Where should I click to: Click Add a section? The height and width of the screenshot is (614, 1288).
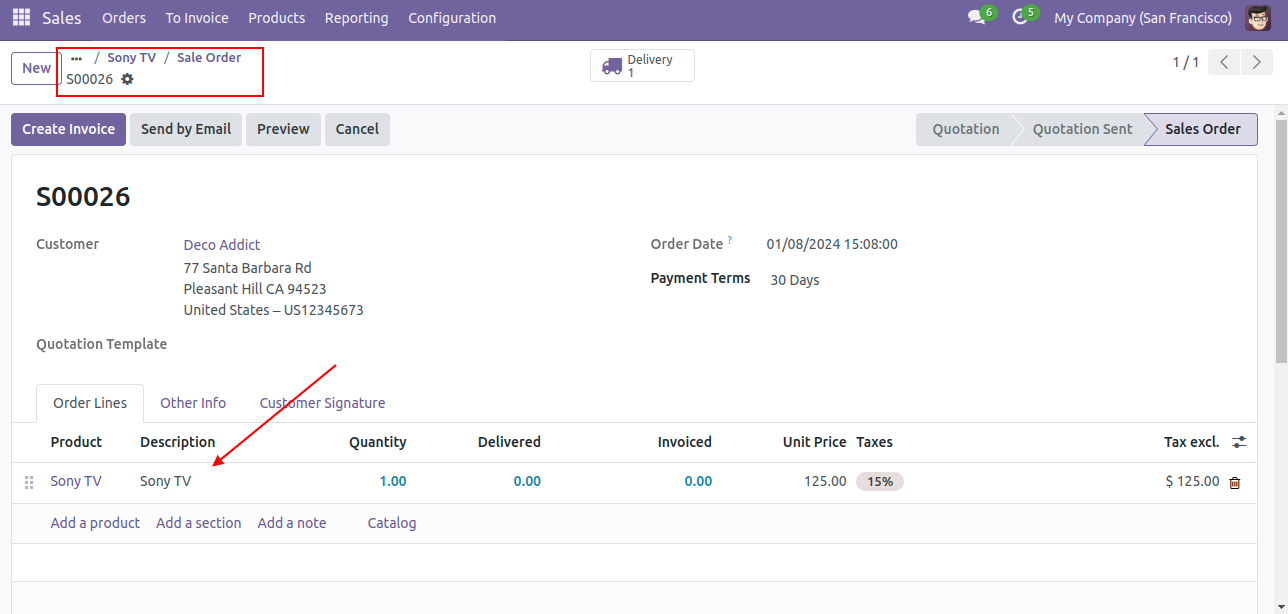[x=199, y=523]
